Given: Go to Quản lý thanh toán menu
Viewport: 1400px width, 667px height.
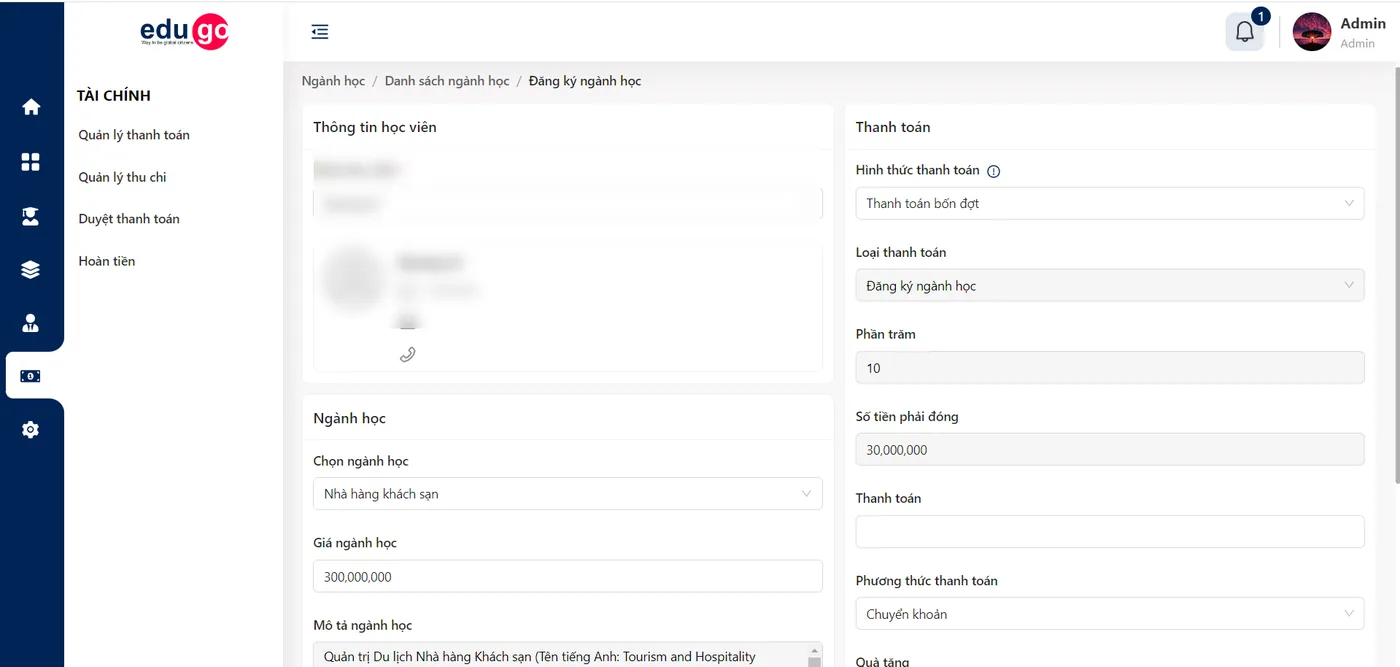Looking at the screenshot, I should pos(134,135).
